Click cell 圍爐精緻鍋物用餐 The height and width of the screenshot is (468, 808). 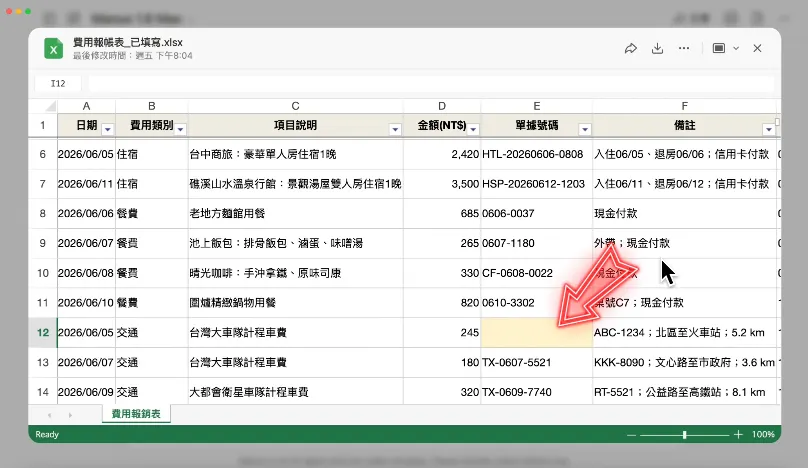pyautogui.click(x=295, y=303)
